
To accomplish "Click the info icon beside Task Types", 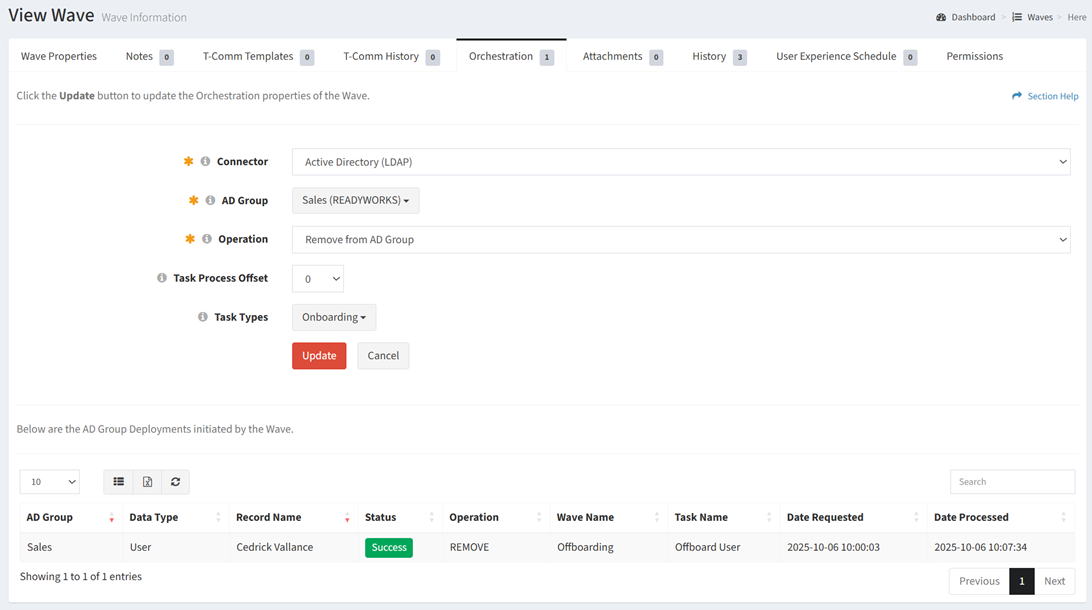I will tap(203, 317).
